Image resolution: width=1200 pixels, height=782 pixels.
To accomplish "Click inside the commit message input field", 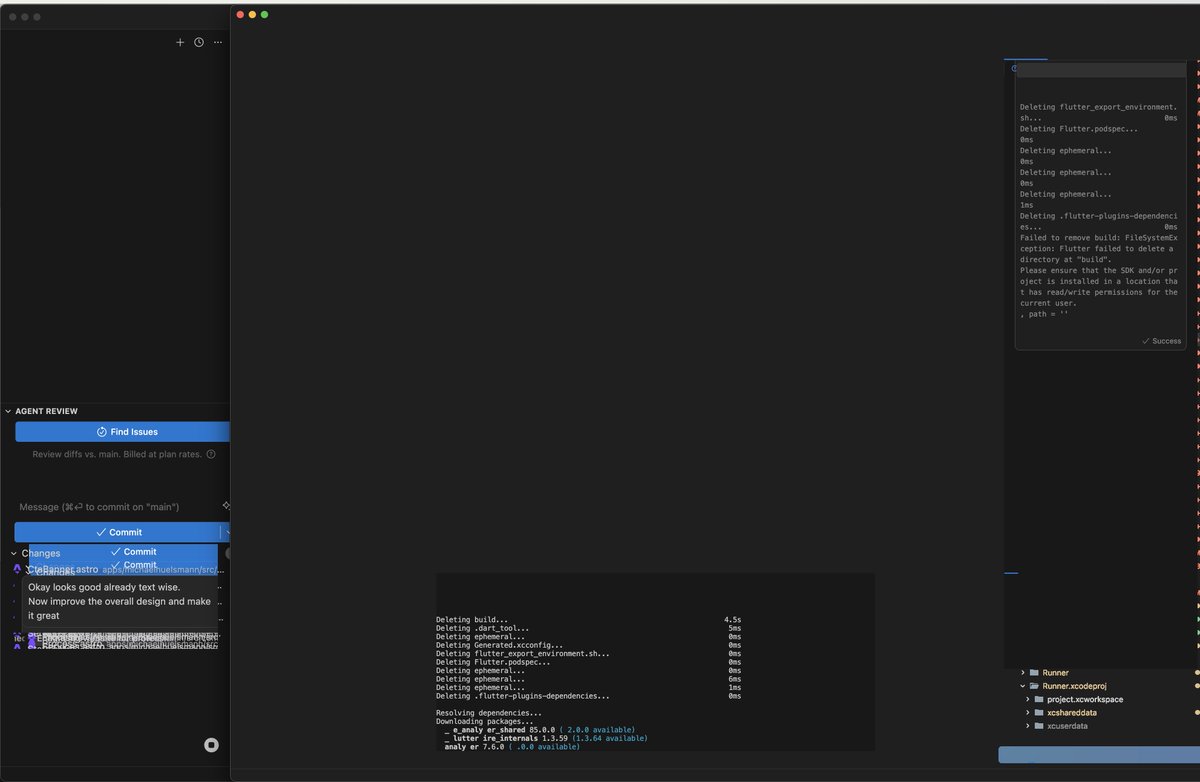I will [110, 506].
